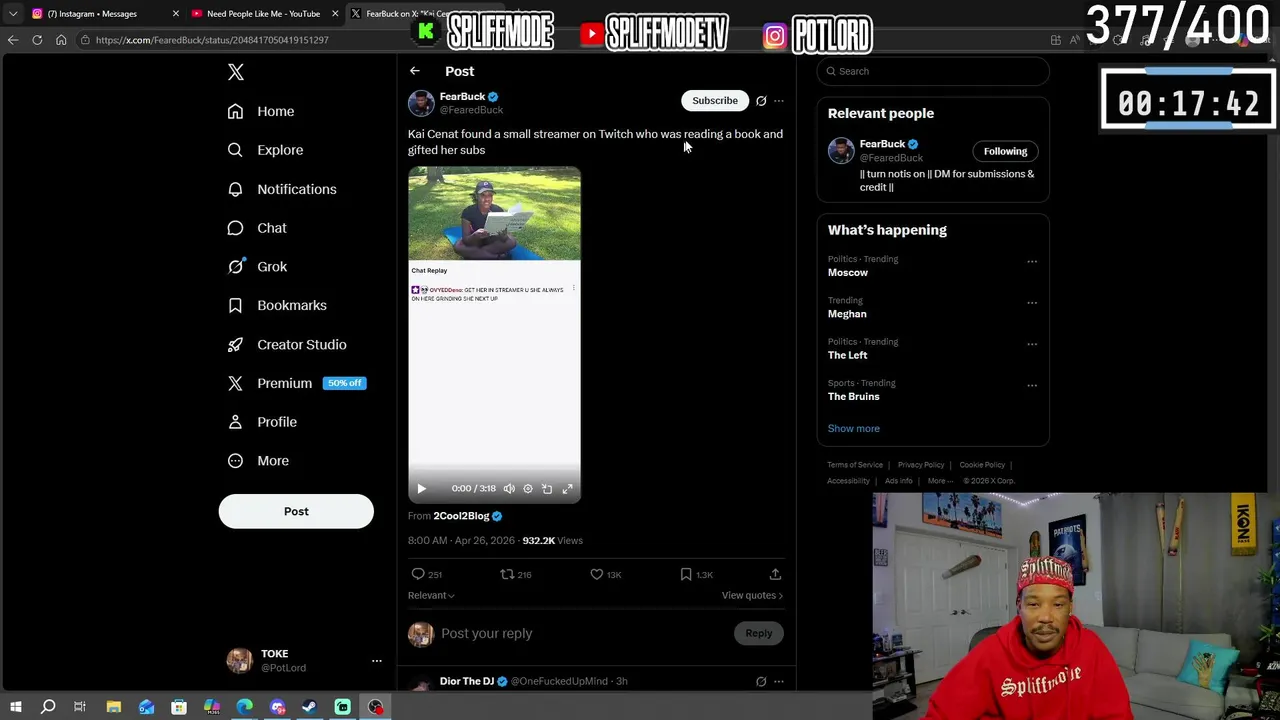This screenshot has width=1280, height=720.
Task: Open 2Cool2Blog source profile link
Action: coord(461,516)
